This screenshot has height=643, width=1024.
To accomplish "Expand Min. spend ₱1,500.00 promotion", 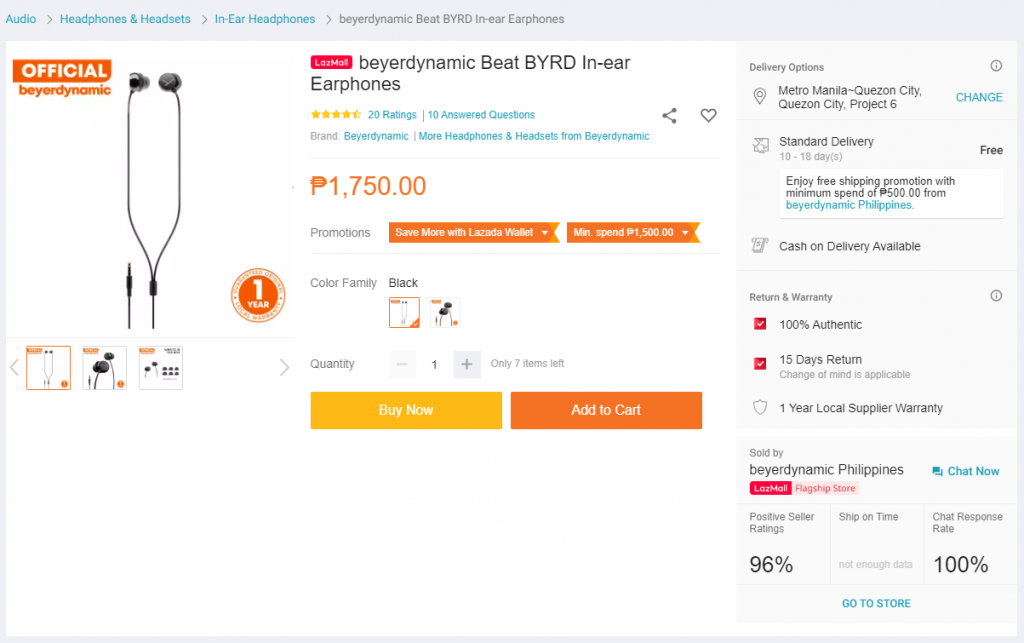I will click(x=630, y=232).
